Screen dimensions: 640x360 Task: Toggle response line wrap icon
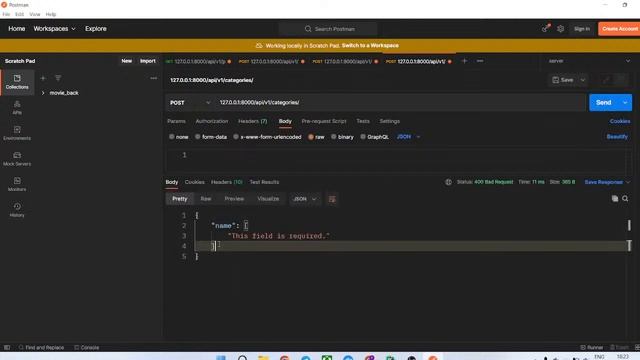pyautogui.click(x=332, y=199)
